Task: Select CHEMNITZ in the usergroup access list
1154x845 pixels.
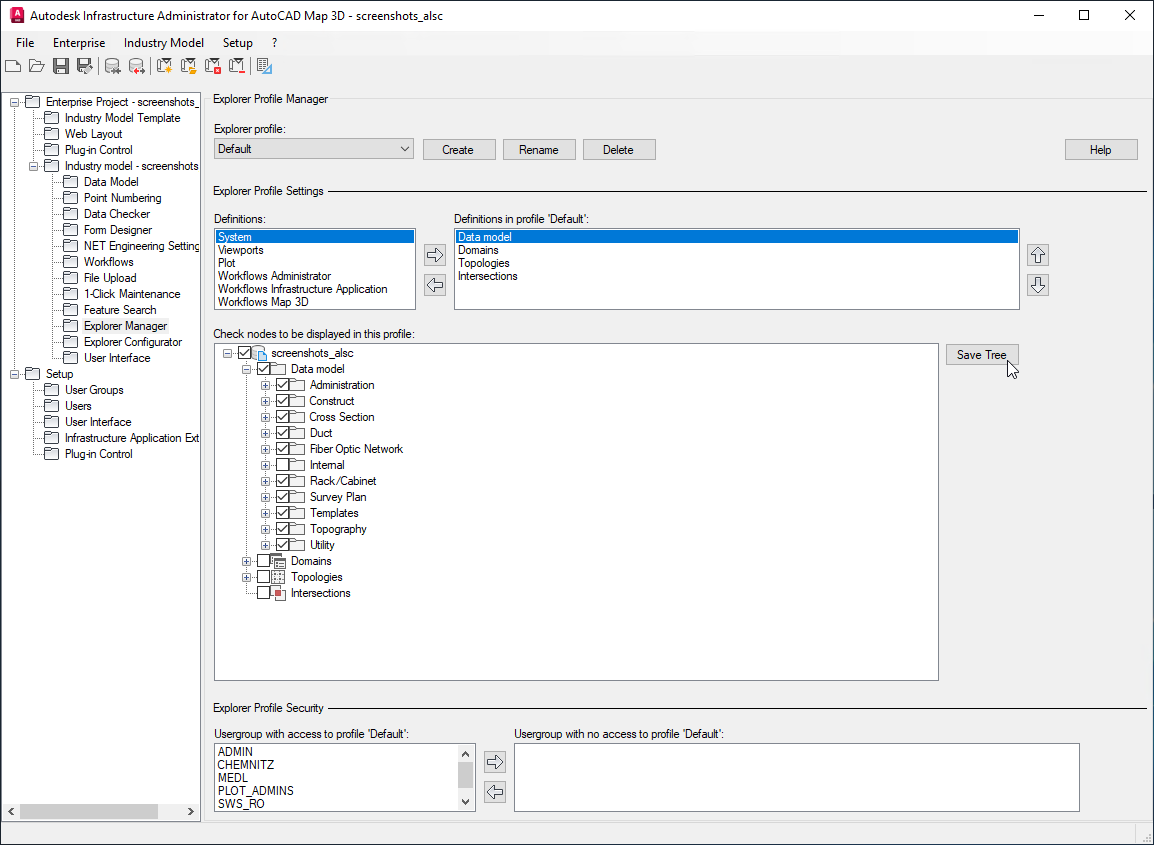Action: (x=336, y=765)
